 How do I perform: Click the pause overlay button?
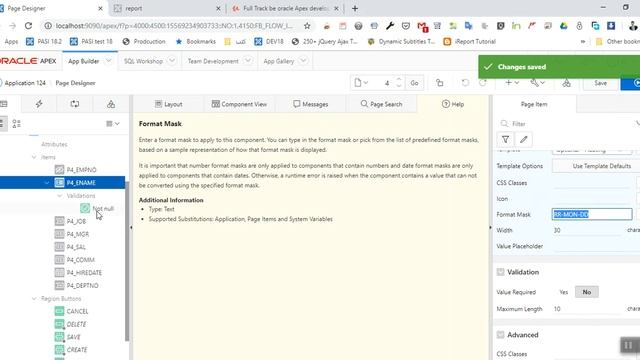pos(628,345)
